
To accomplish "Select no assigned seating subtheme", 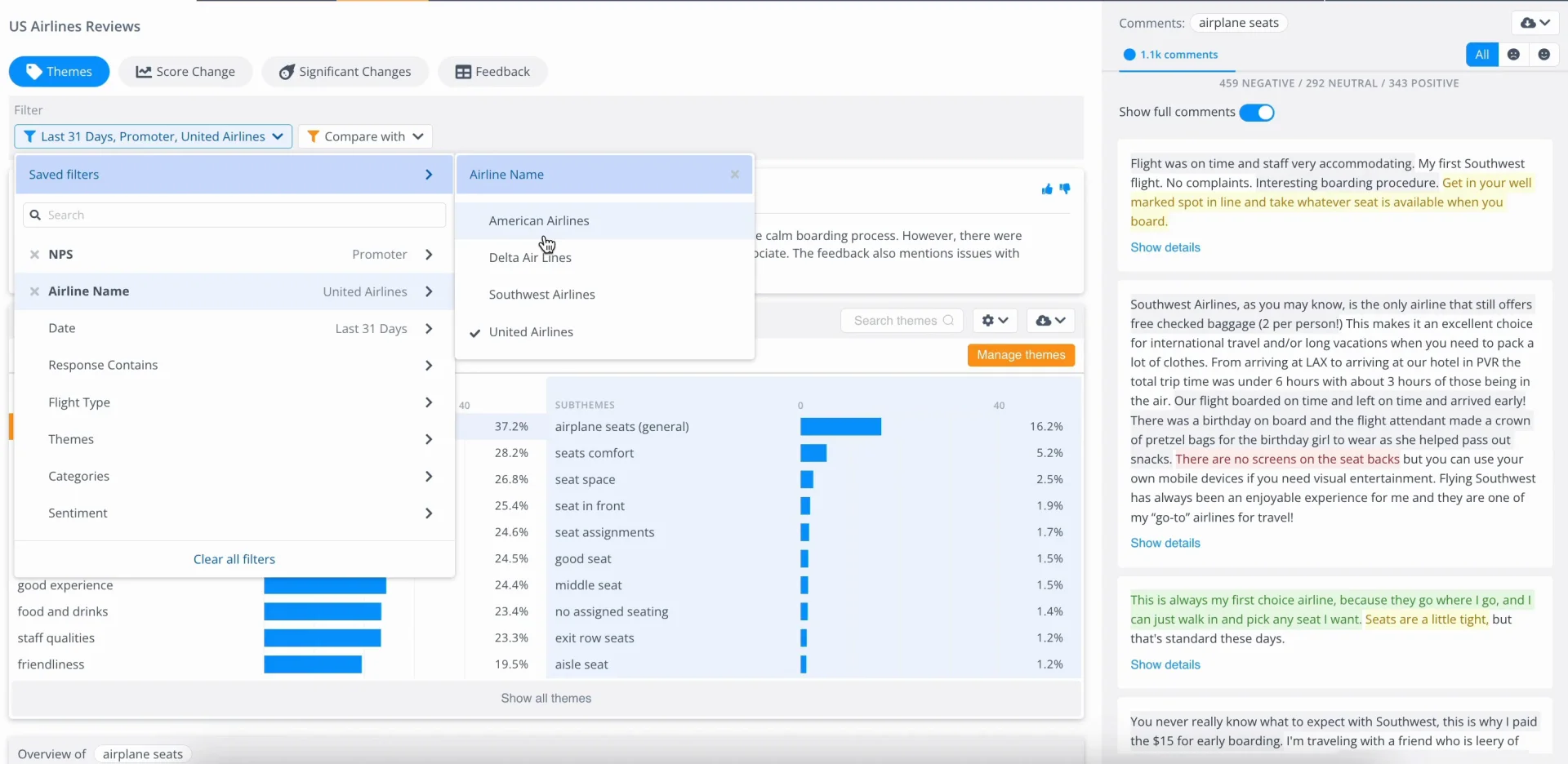I will pyautogui.click(x=612, y=611).
